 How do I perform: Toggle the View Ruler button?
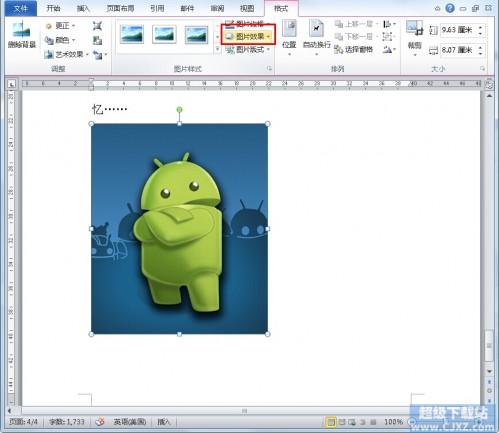click(489, 84)
